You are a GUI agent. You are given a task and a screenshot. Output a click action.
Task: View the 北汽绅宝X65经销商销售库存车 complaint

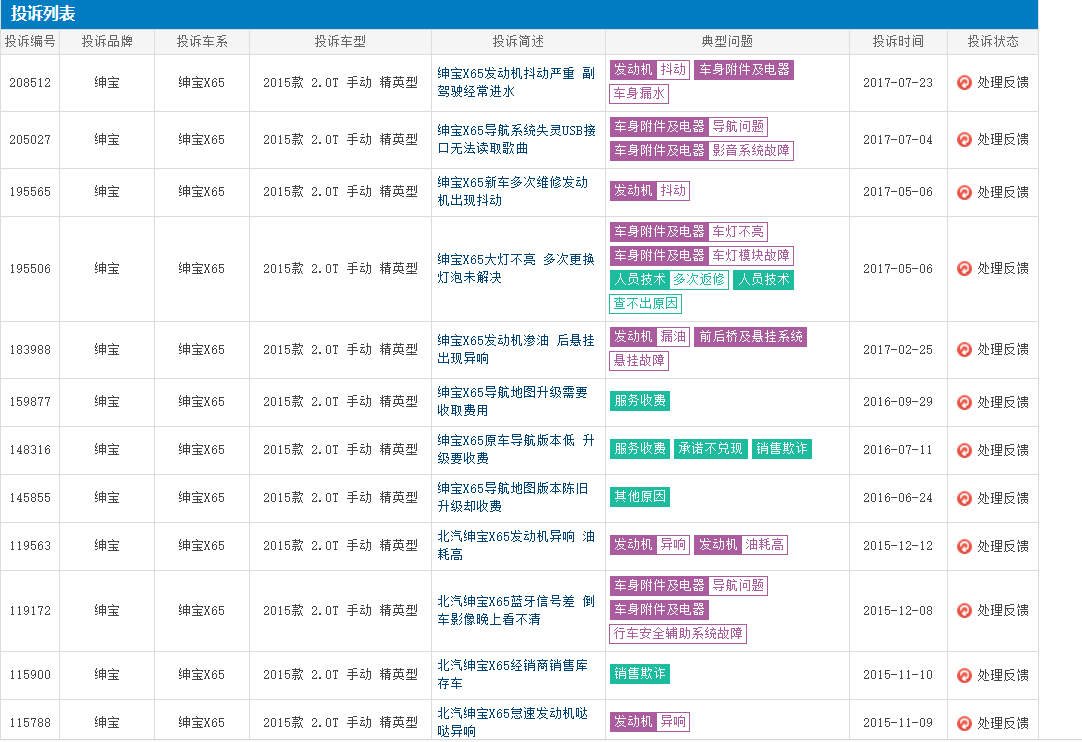pos(513,674)
